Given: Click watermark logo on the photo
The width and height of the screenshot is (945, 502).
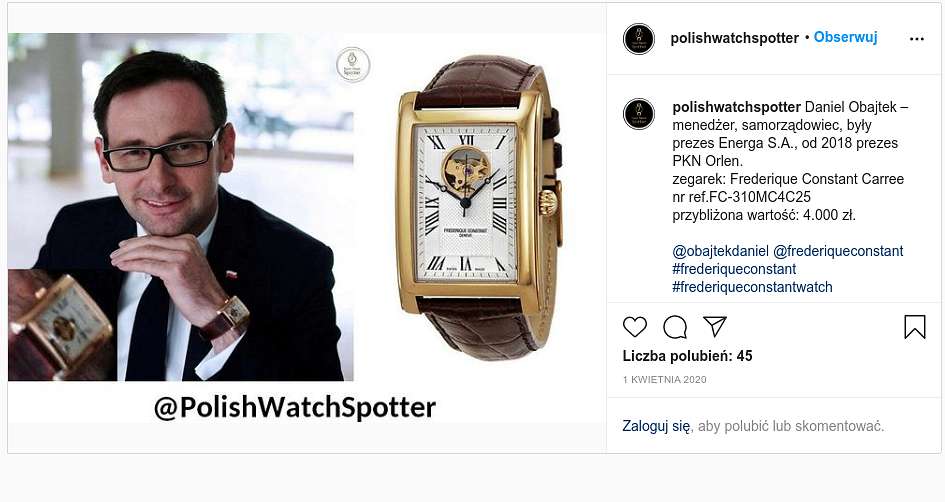Looking at the screenshot, I should click(353, 64).
